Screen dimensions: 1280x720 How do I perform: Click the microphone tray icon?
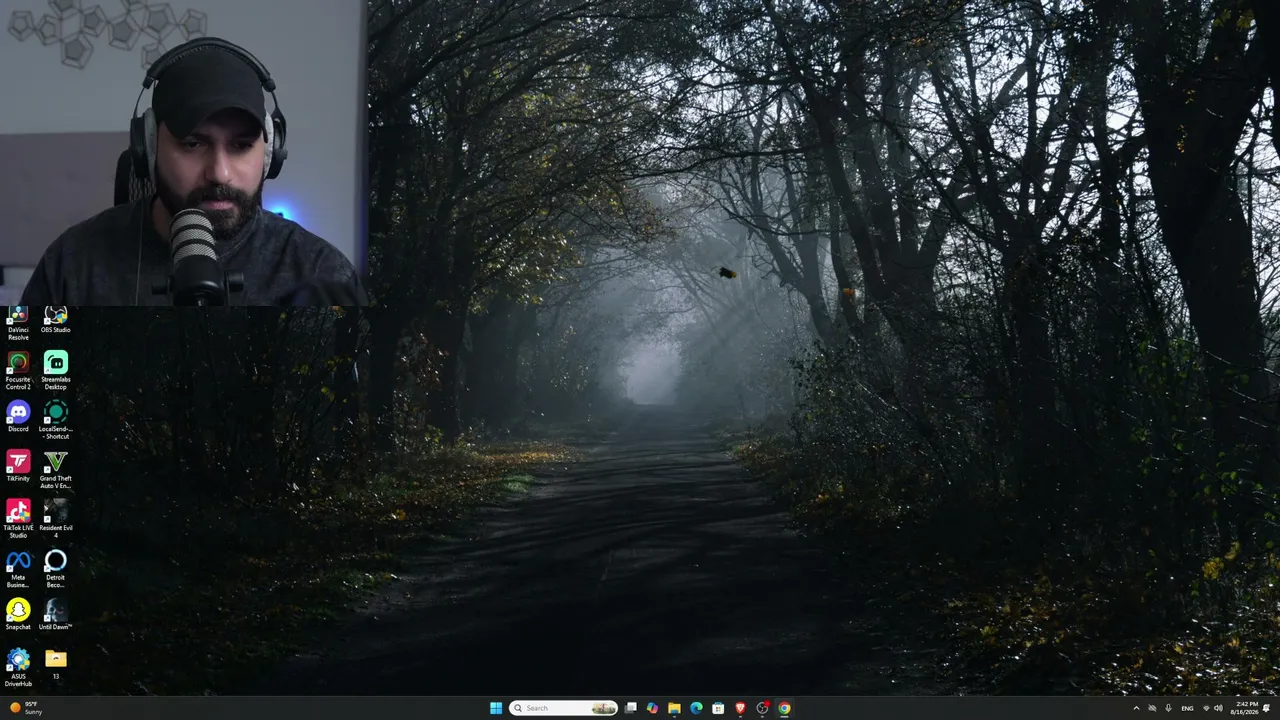[1168, 708]
